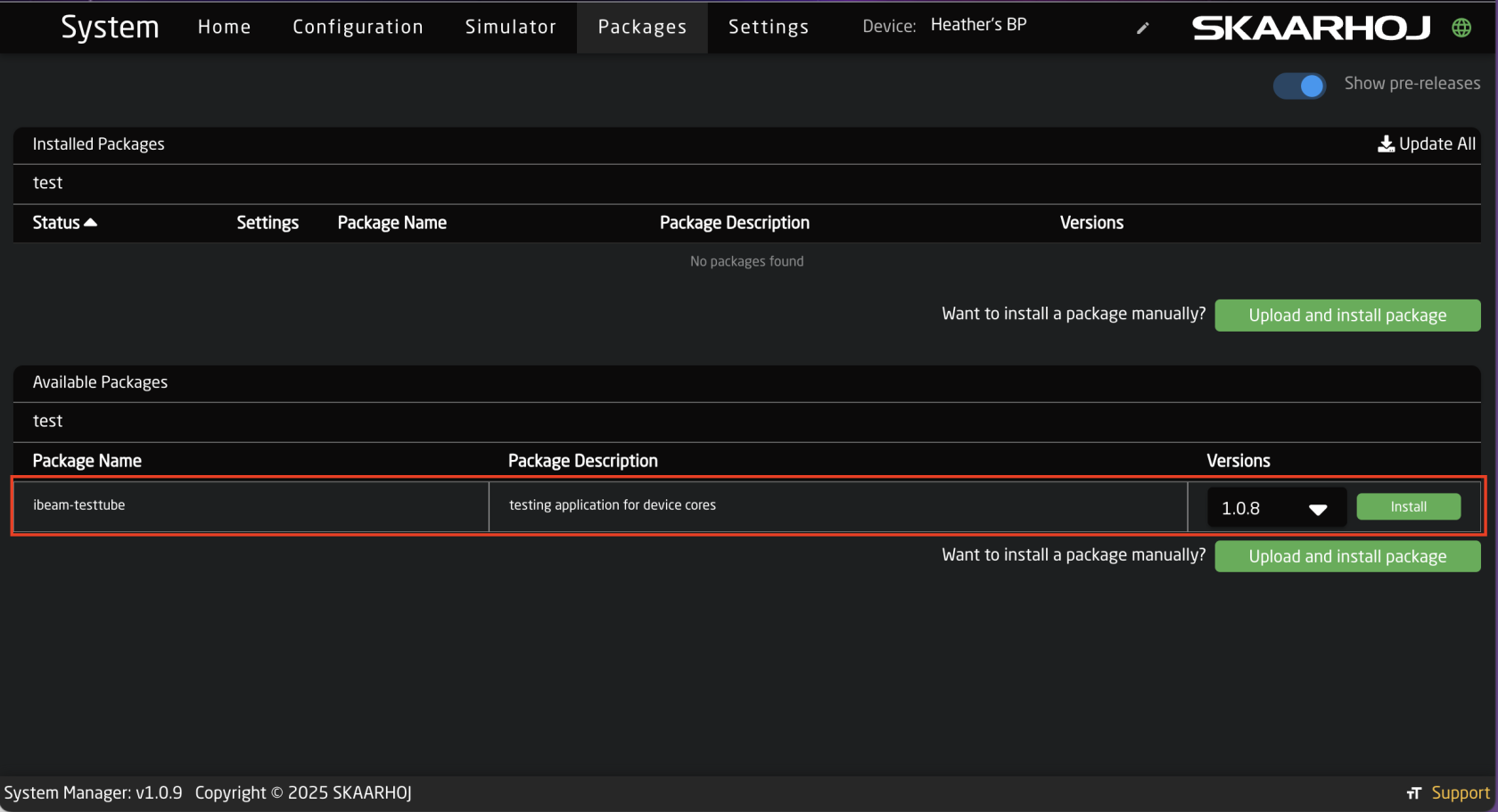Click the green globe icon
The width and height of the screenshot is (1498, 812).
(1461, 28)
